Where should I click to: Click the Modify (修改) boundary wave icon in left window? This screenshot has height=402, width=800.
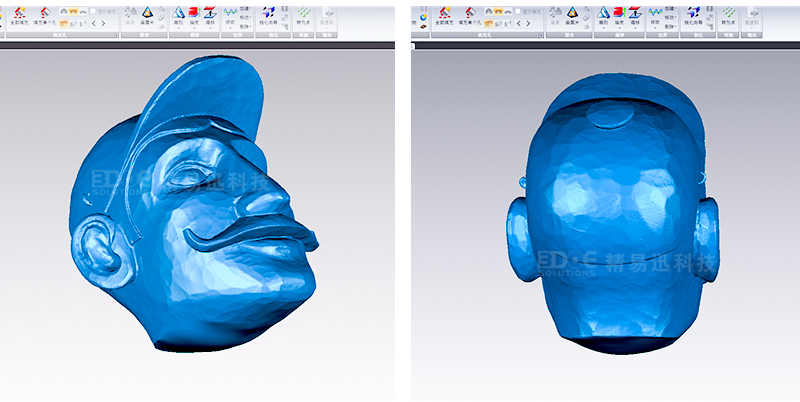[231, 12]
